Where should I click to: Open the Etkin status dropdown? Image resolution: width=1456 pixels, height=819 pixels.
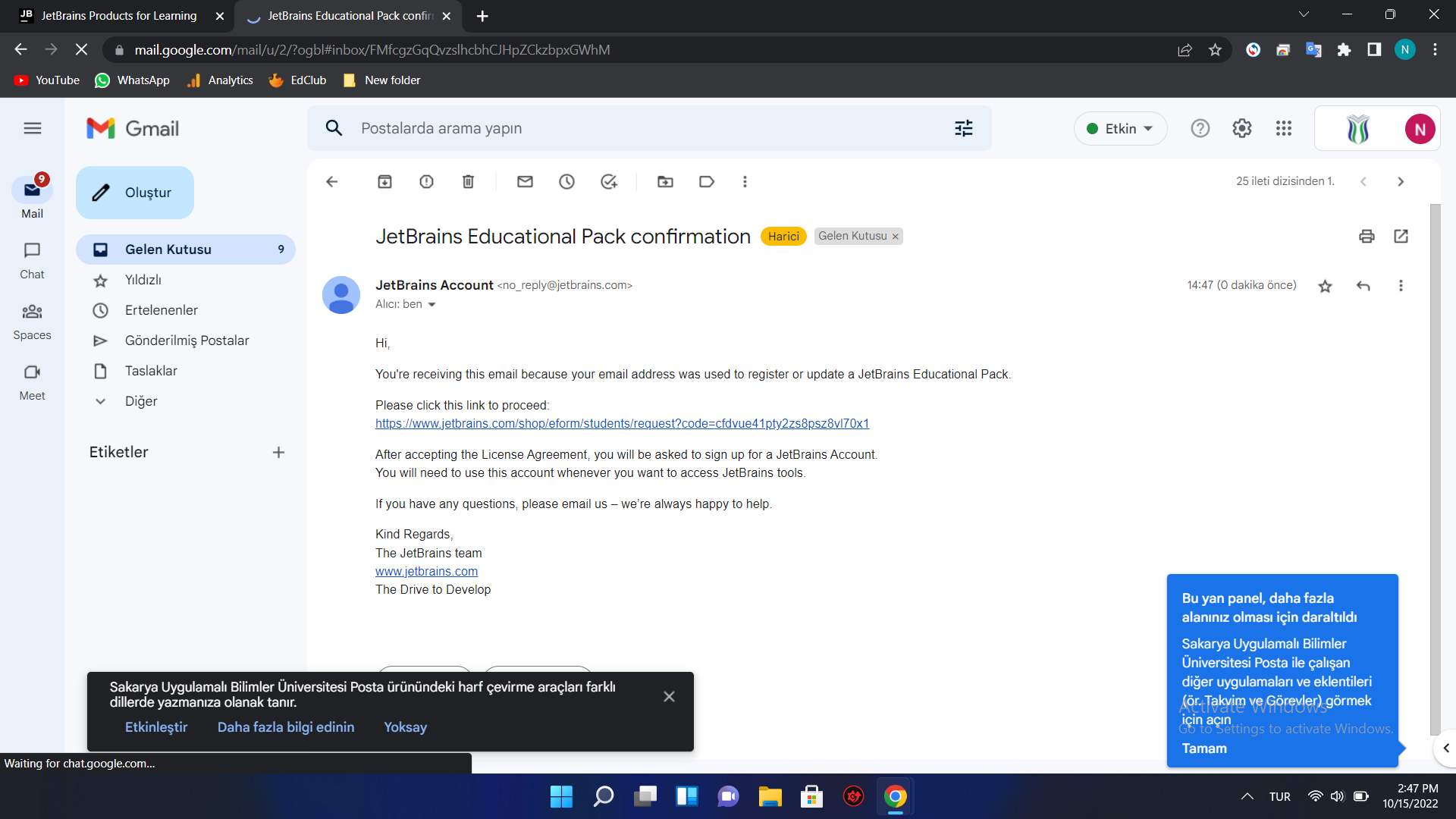(x=1120, y=128)
